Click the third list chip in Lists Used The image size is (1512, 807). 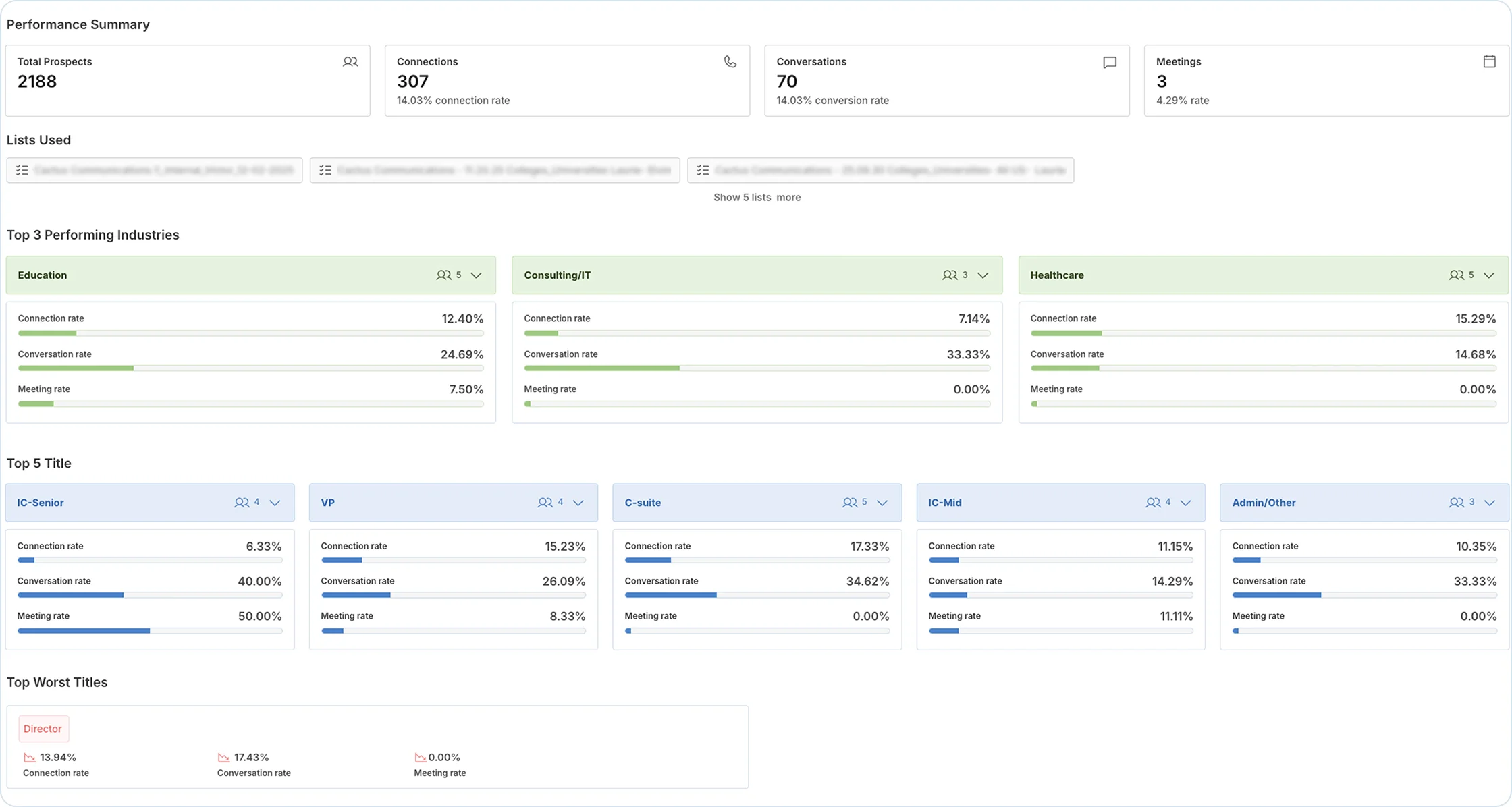[x=880, y=170]
